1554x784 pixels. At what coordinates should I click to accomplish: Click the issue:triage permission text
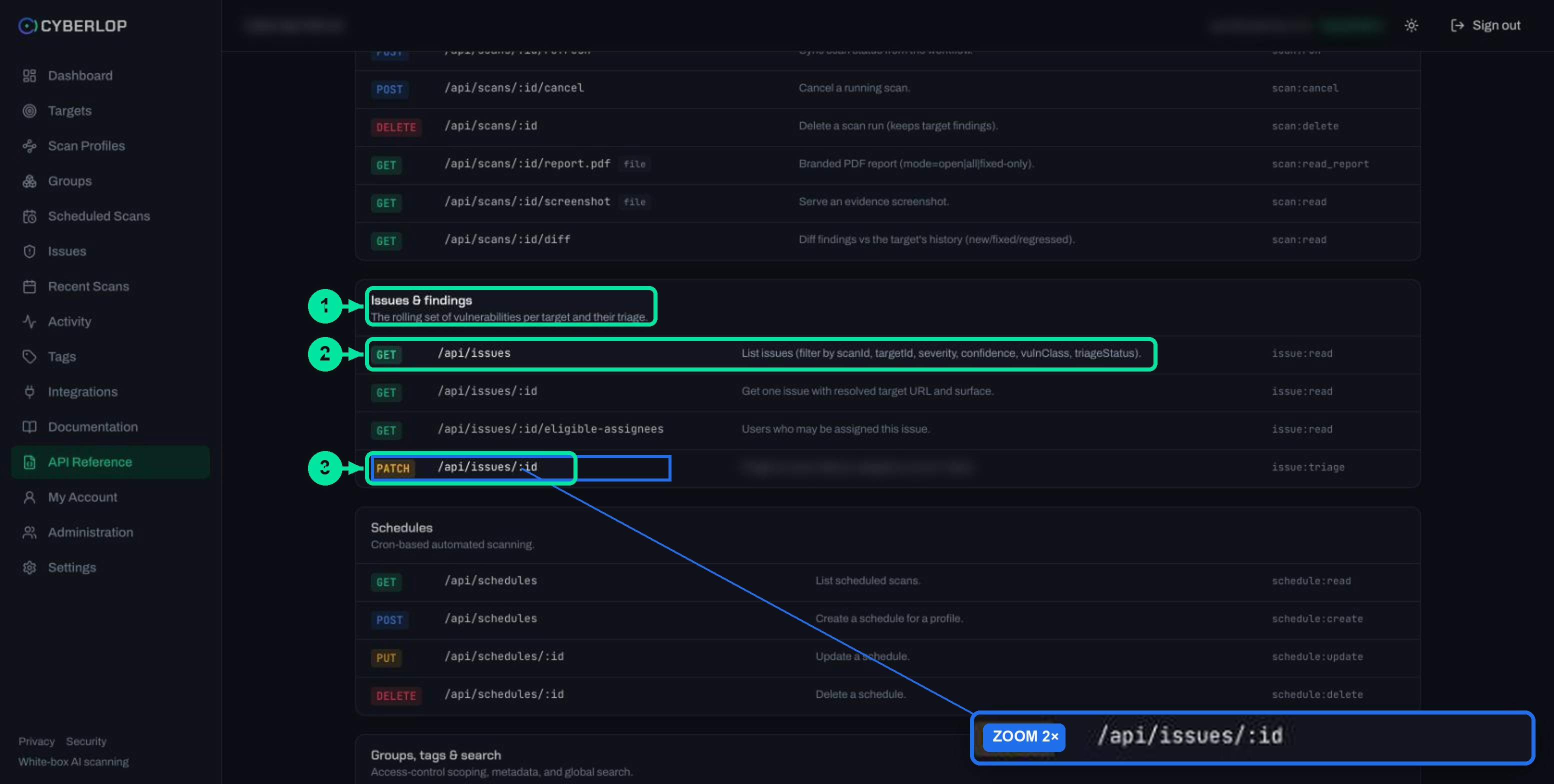1308,467
